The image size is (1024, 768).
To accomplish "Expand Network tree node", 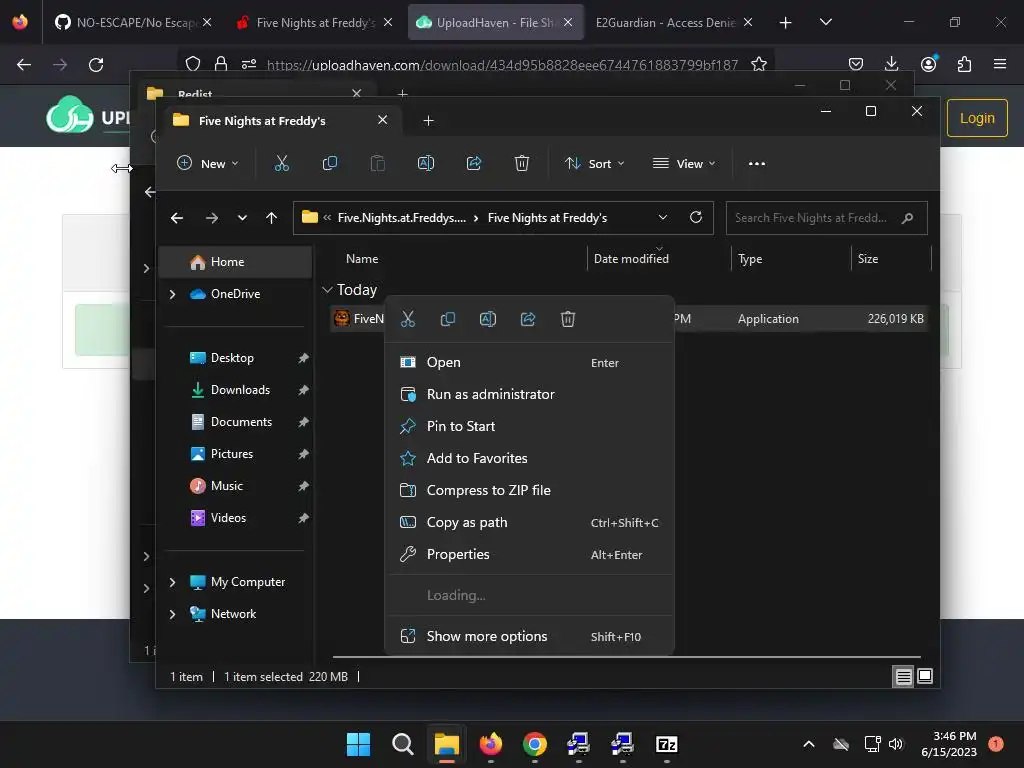I will (172, 614).
